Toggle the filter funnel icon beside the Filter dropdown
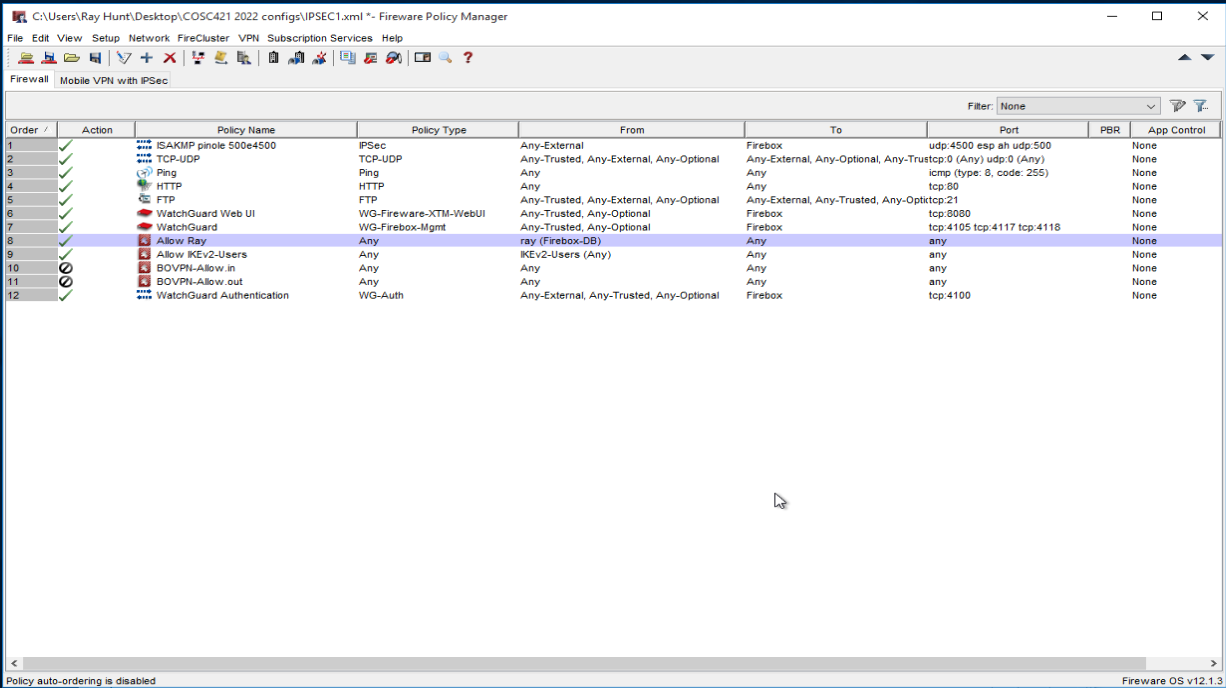Image resolution: width=1226 pixels, height=688 pixels. coord(1199,105)
